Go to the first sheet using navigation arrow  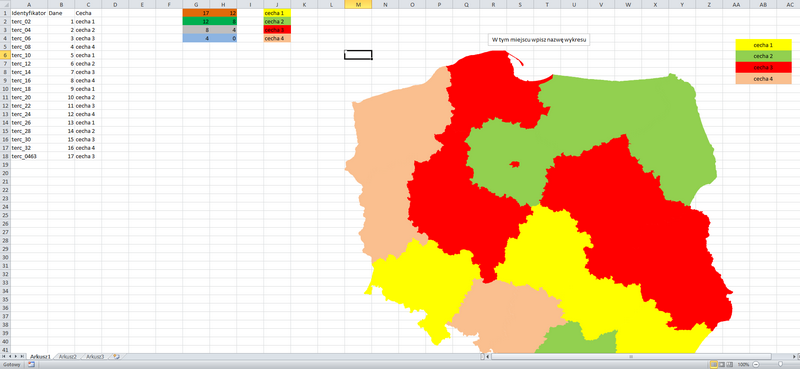(4, 356)
